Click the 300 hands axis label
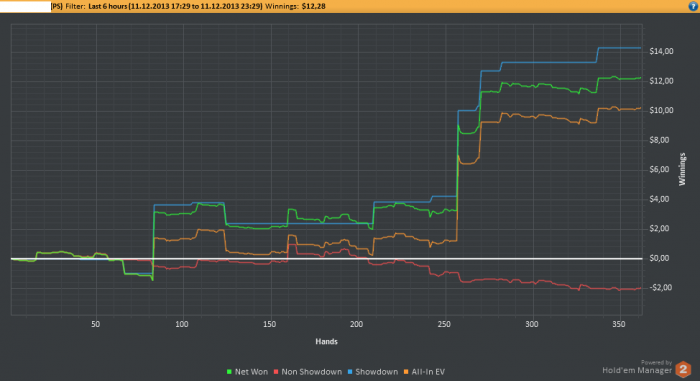 click(x=532, y=324)
